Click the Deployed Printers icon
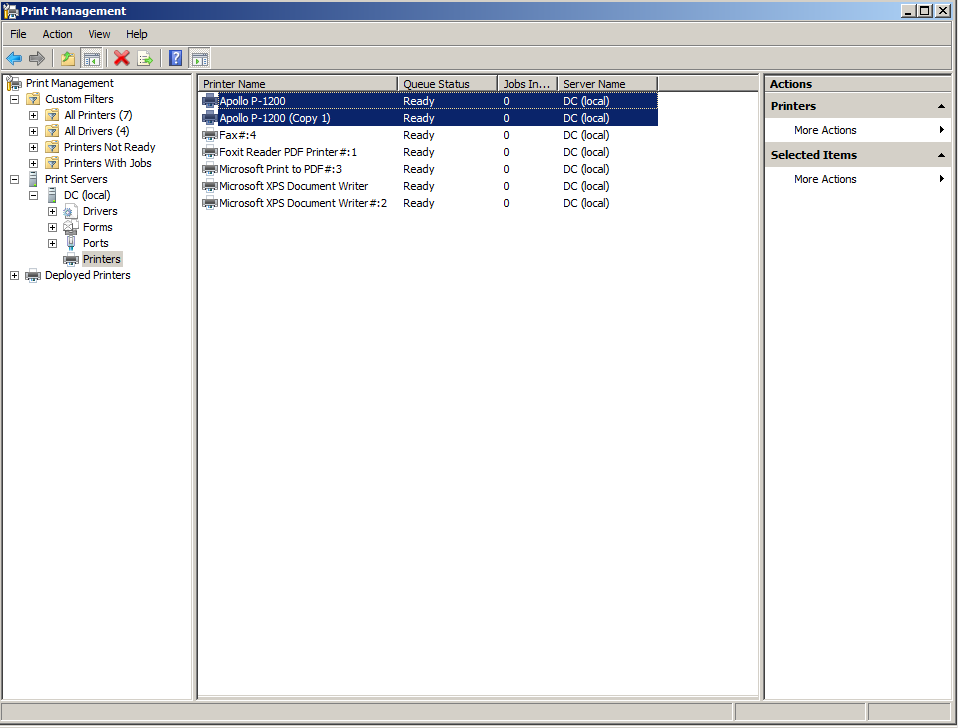The height and width of the screenshot is (728, 958). pyautogui.click(x=33, y=275)
